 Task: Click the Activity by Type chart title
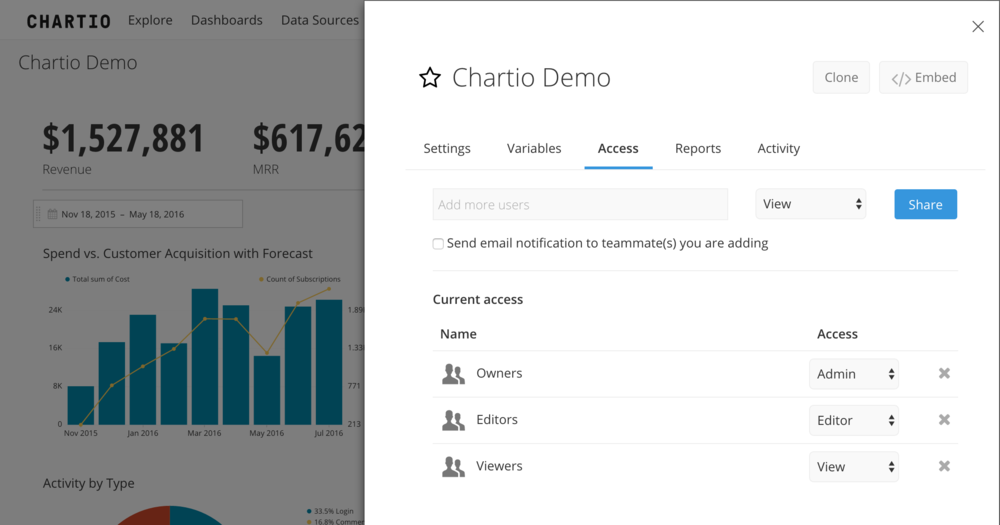89,484
